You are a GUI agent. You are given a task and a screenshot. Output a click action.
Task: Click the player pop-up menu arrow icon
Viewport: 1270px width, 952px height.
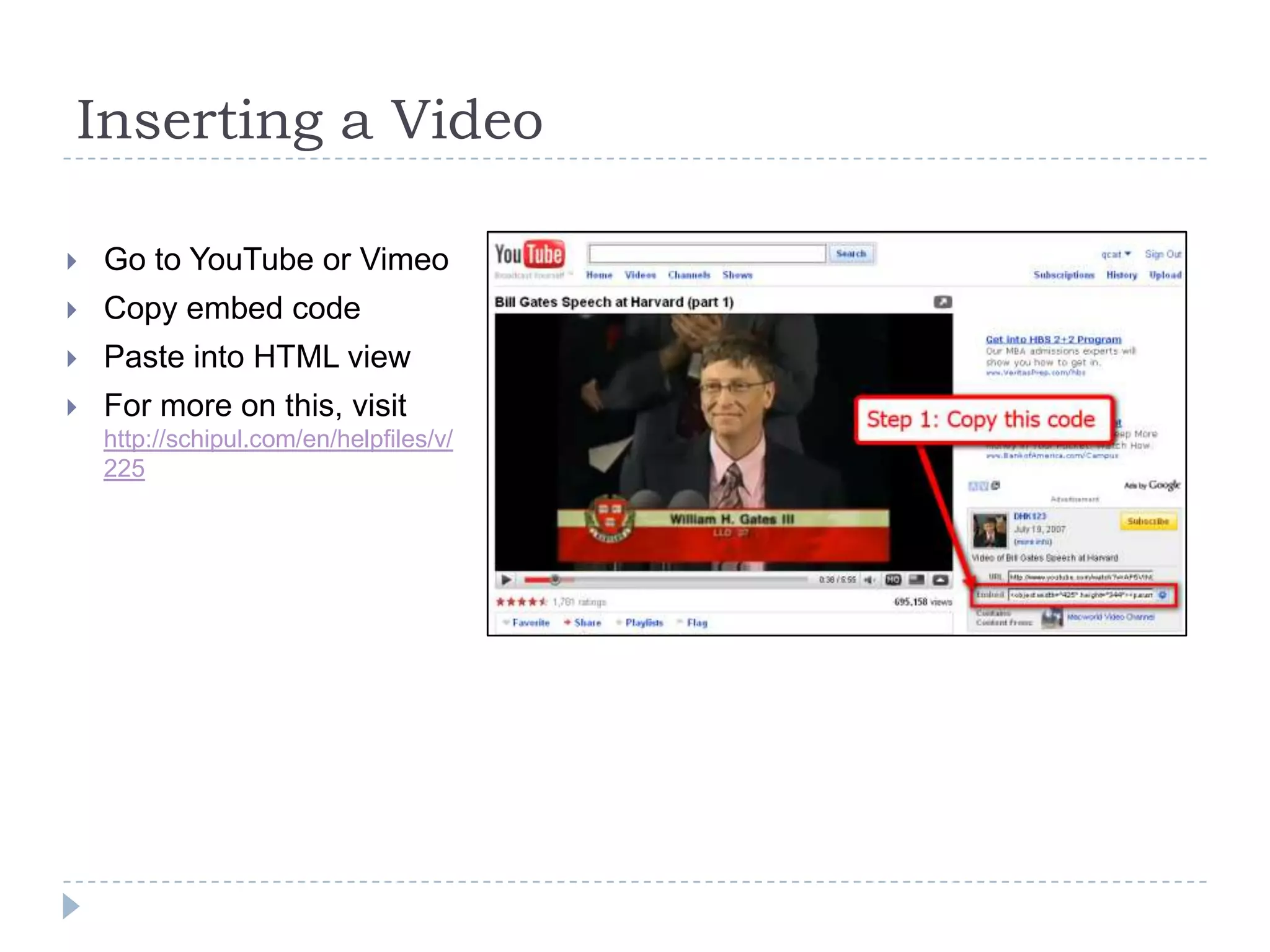(x=940, y=580)
